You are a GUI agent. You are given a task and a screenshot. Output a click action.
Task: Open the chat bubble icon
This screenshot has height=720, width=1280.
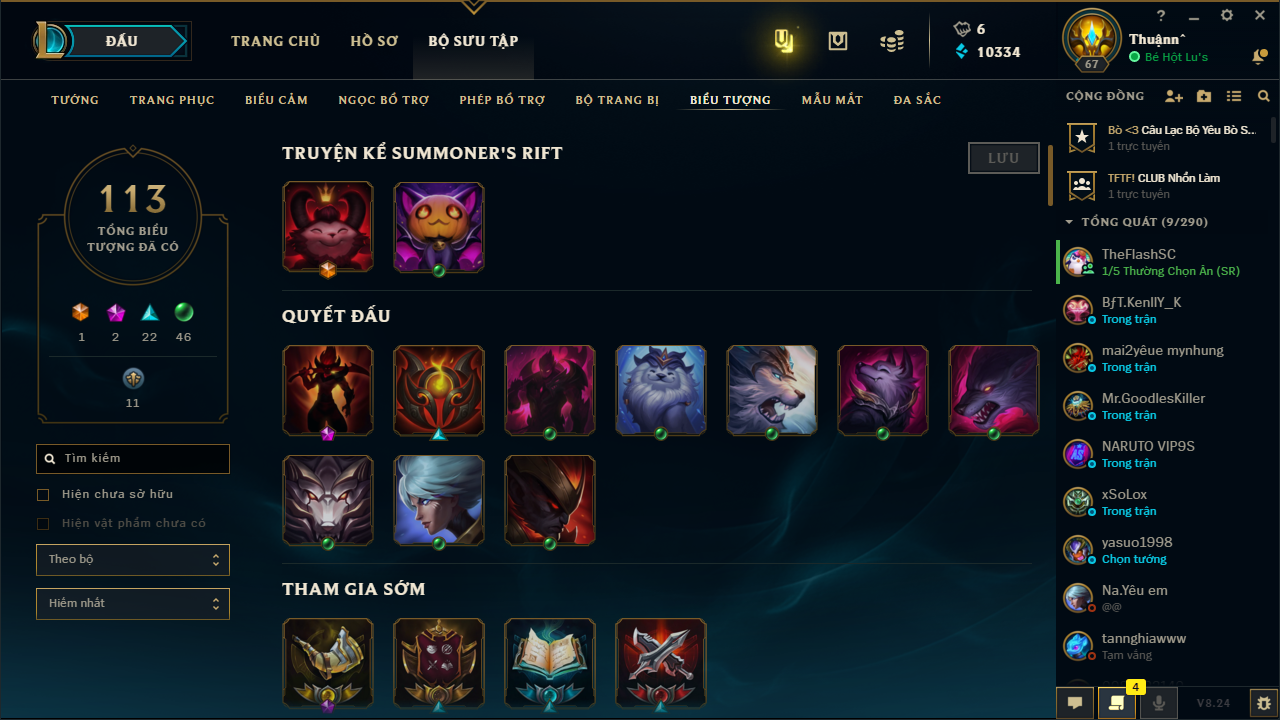pos(1075,703)
